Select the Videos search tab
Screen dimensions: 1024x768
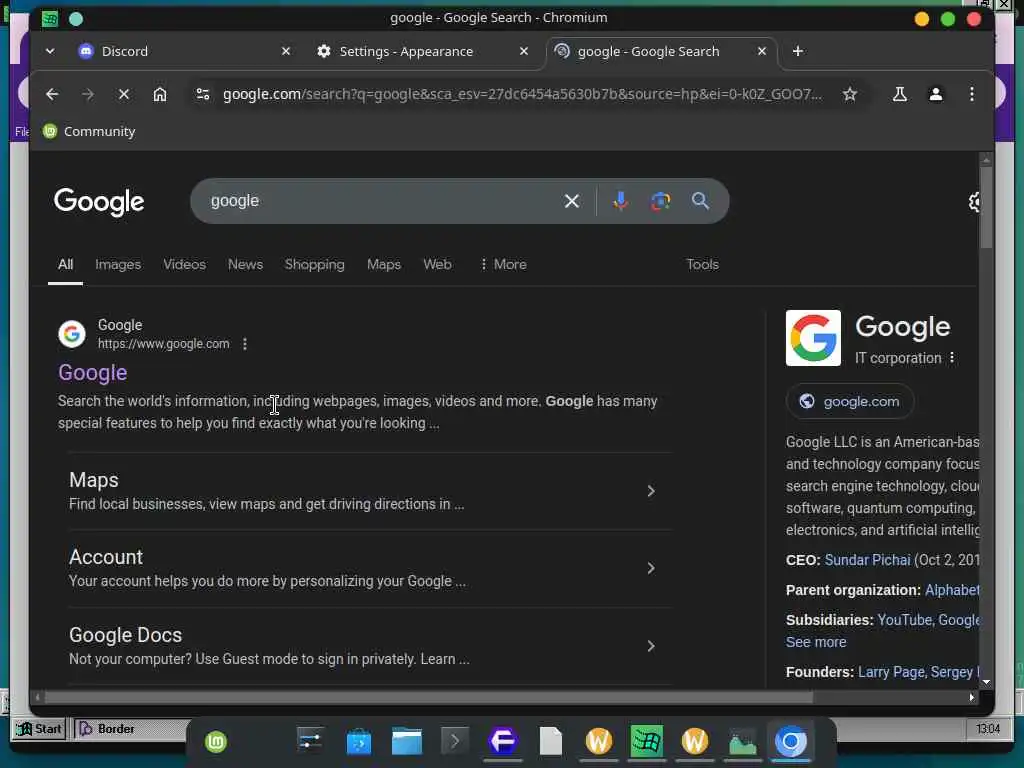coord(184,264)
